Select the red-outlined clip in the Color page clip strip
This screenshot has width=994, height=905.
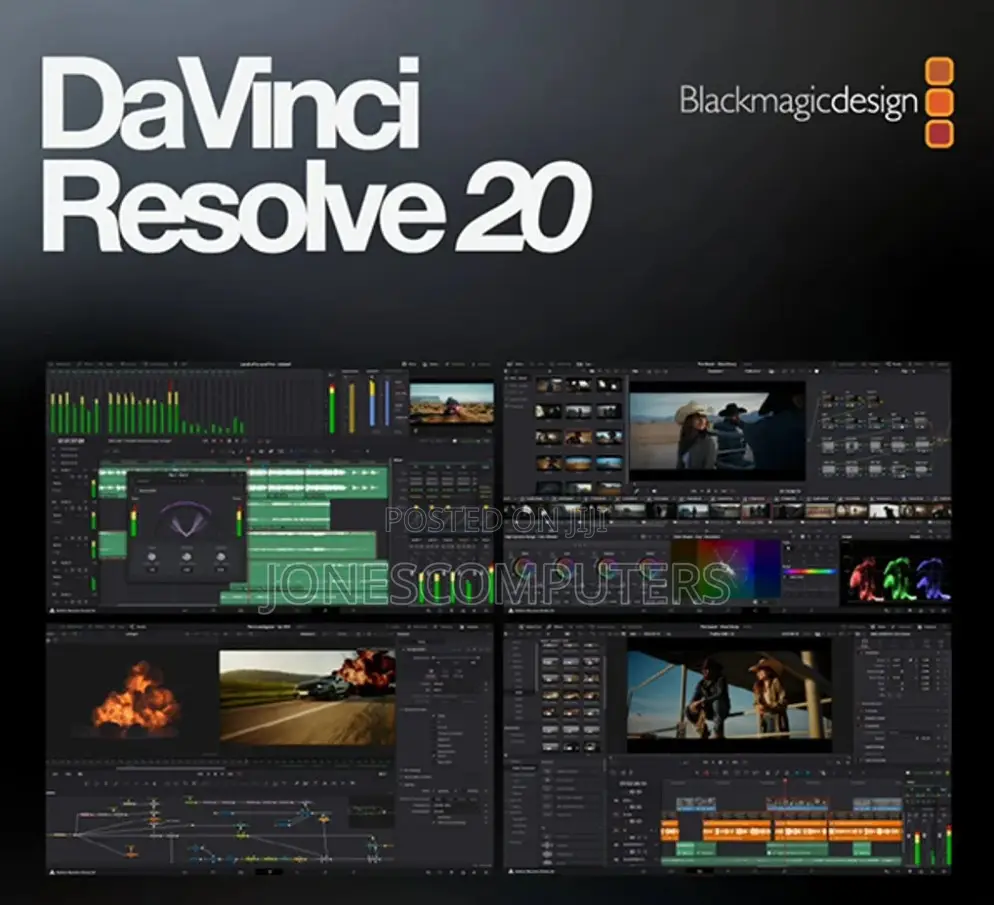755,511
